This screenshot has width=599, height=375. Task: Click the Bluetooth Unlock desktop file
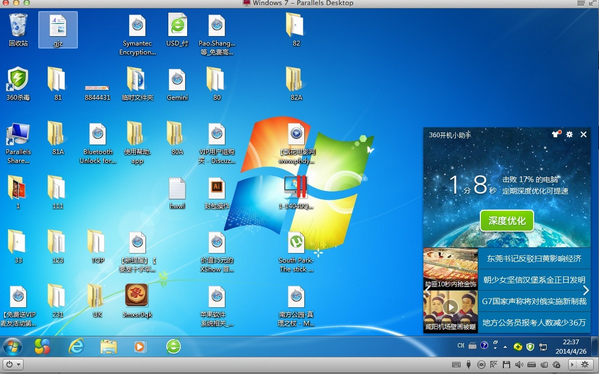pos(97,143)
